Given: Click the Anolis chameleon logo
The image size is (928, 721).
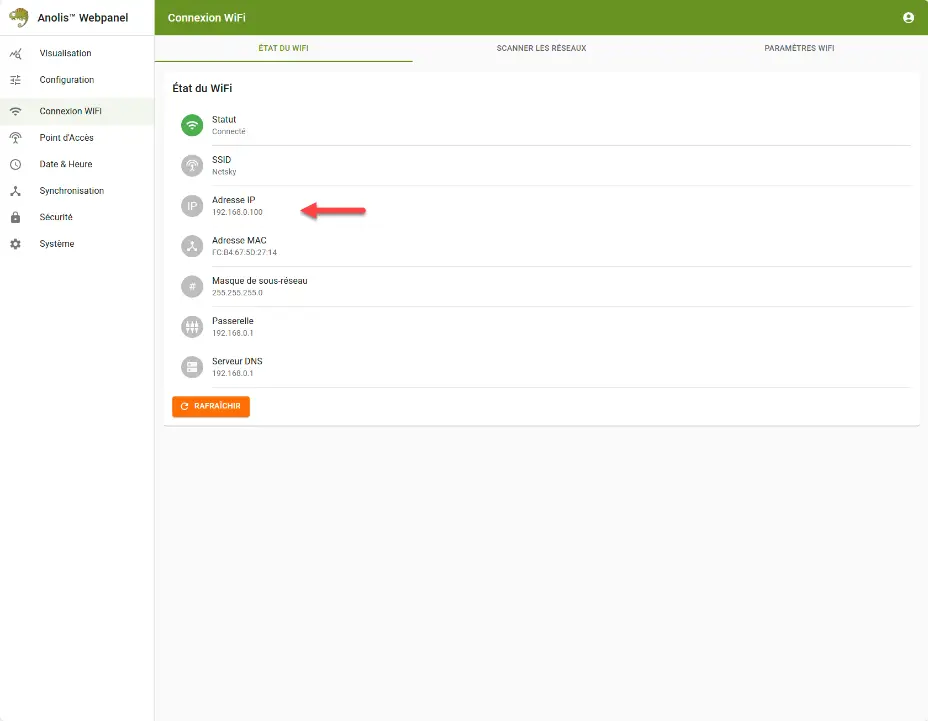Looking at the screenshot, I should [x=19, y=17].
